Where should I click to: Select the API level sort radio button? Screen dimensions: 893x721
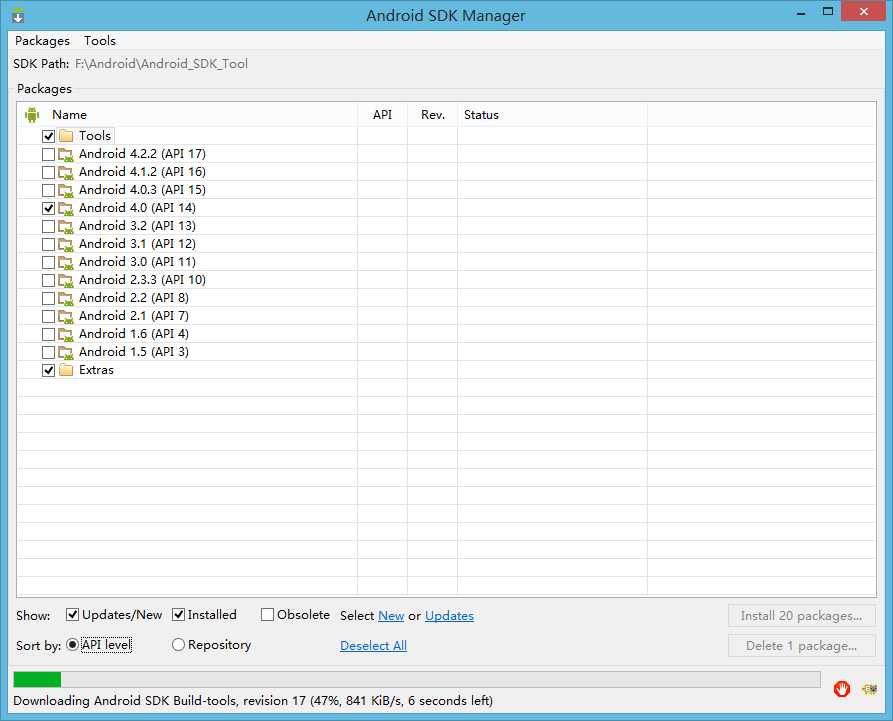click(x=72, y=645)
